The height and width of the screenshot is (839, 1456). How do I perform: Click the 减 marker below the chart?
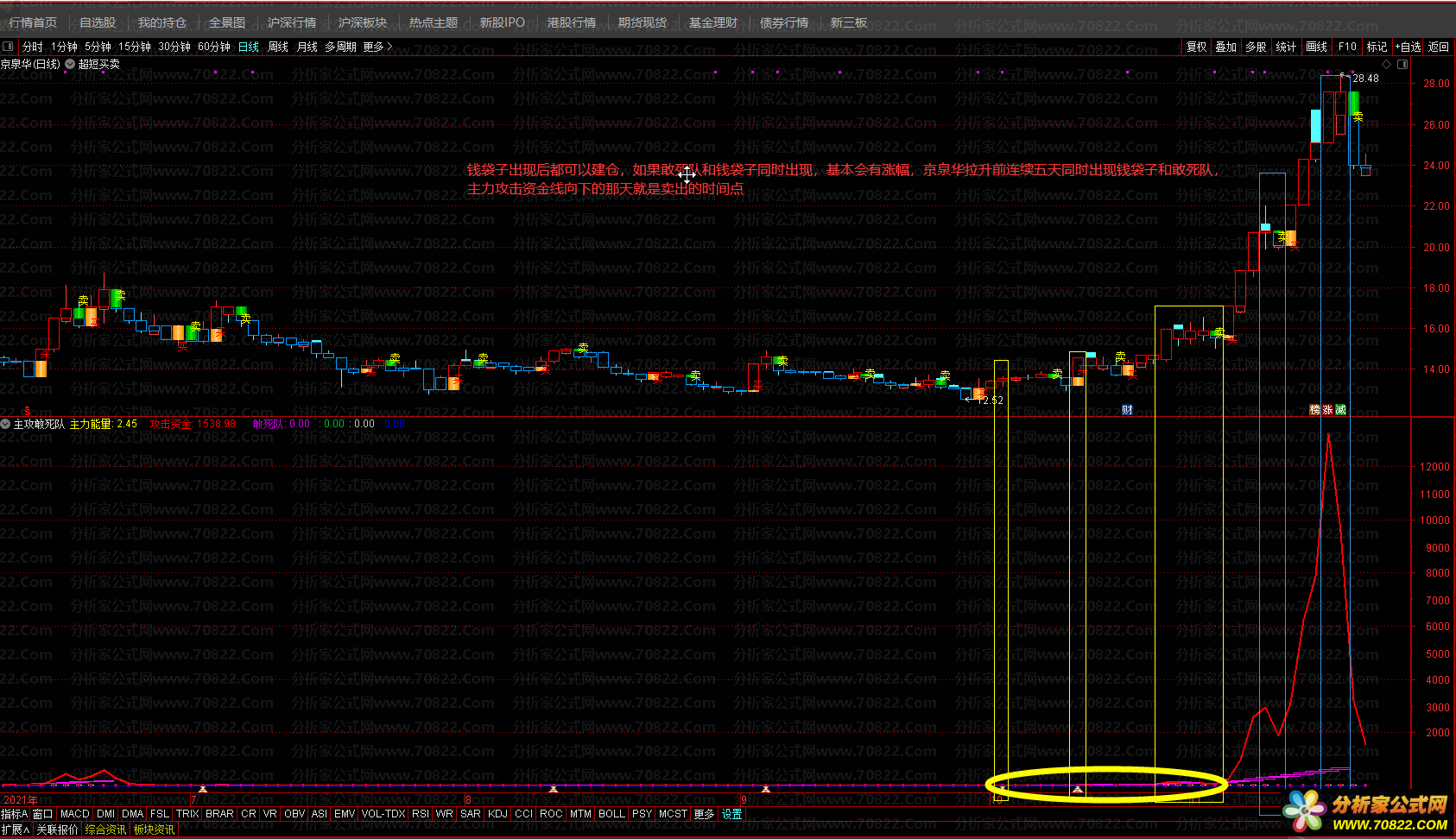pyautogui.click(x=1340, y=410)
